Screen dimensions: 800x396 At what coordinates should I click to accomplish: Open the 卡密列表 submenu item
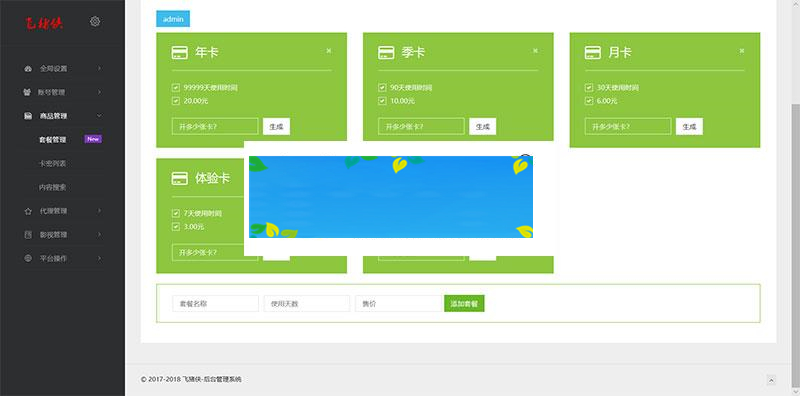pos(53,163)
